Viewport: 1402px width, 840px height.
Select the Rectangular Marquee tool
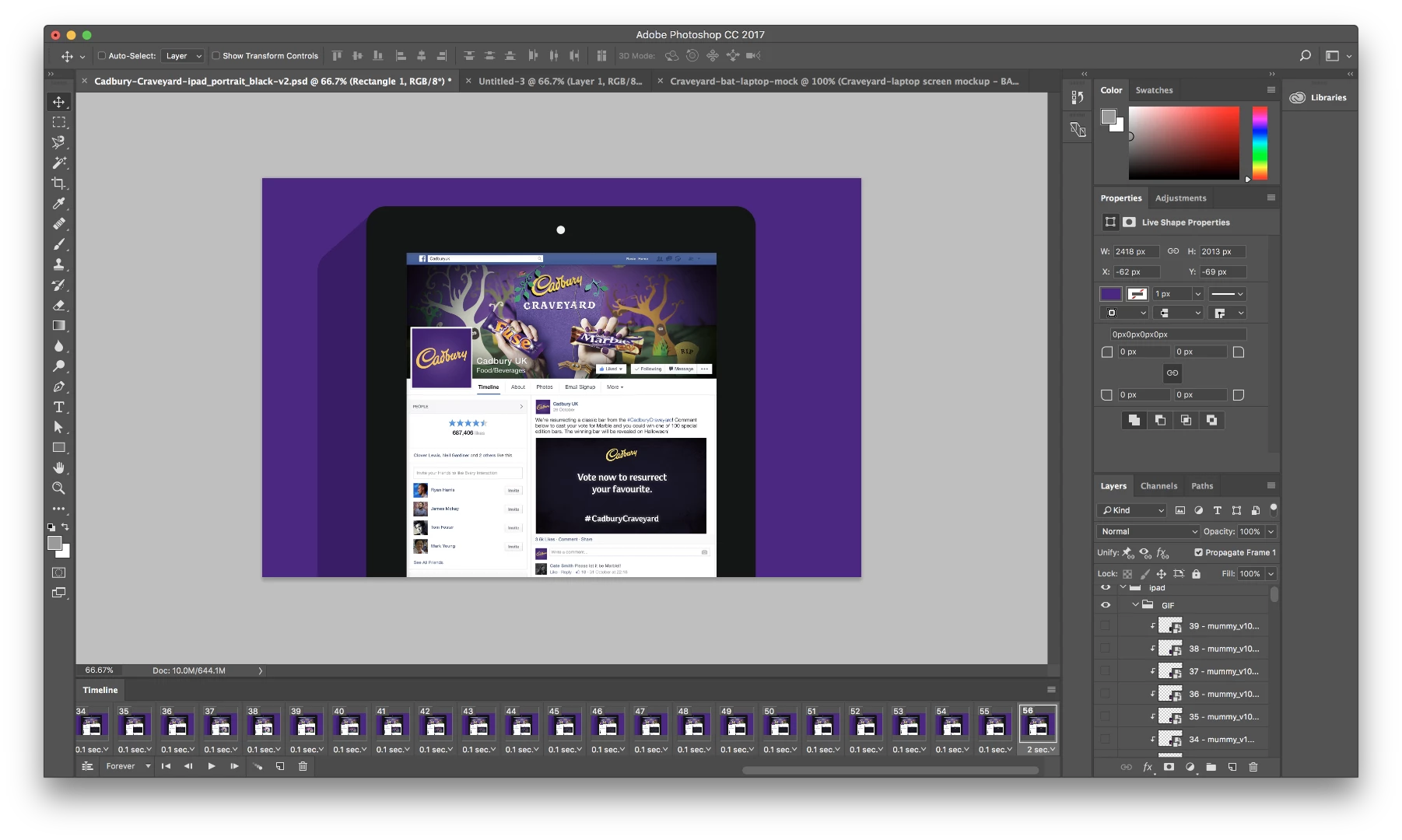(58, 122)
